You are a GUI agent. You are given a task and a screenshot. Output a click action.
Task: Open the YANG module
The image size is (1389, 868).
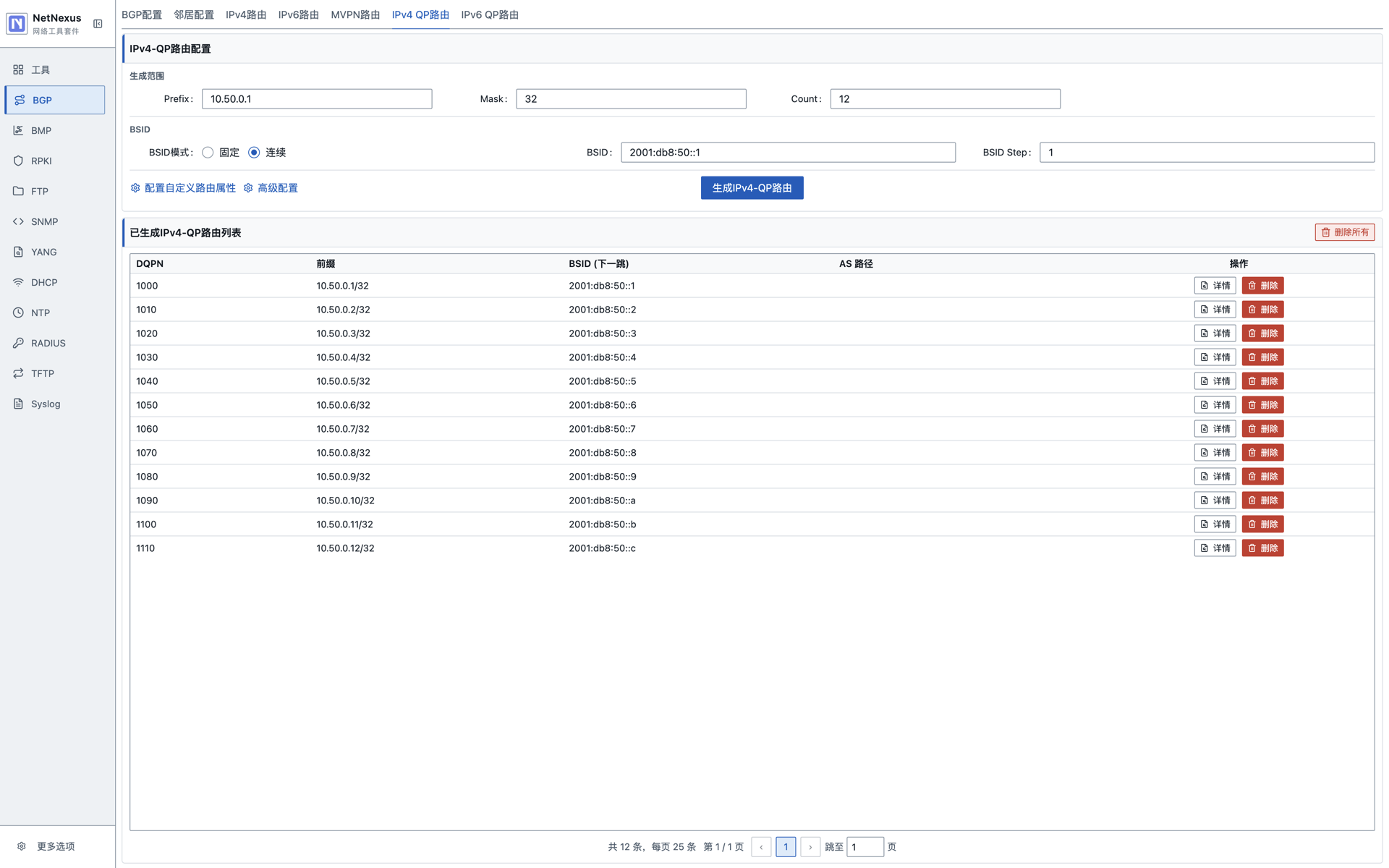click(55, 252)
